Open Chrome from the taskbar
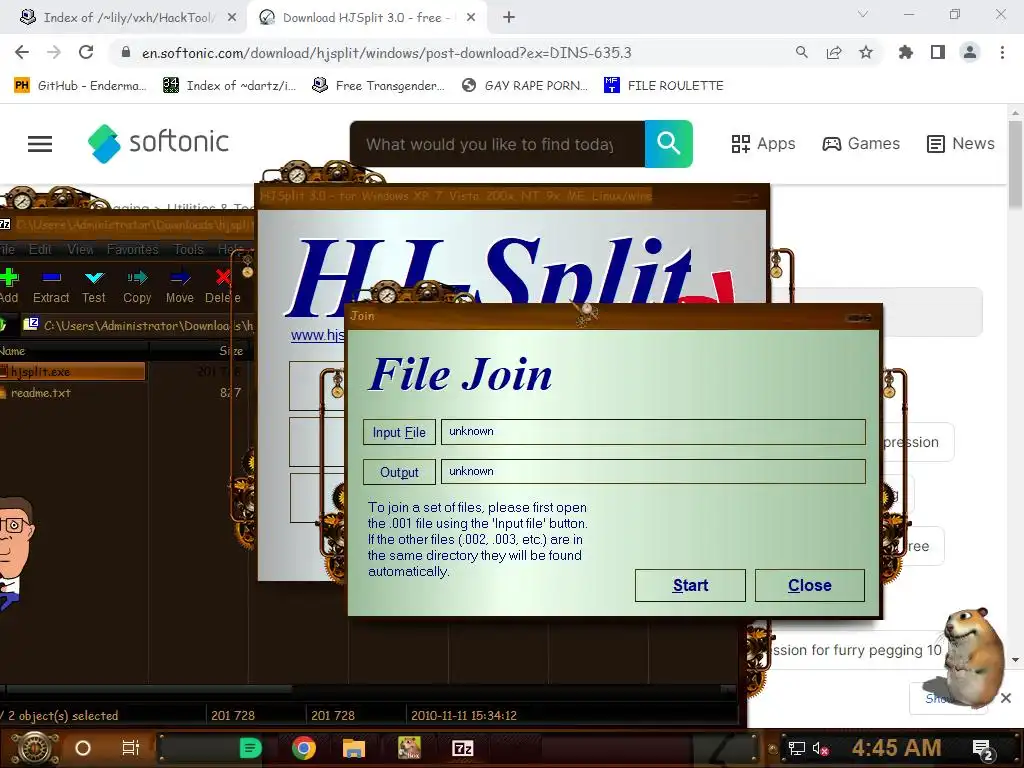Image resolution: width=1024 pixels, height=768 pixels. coord(304,748)
